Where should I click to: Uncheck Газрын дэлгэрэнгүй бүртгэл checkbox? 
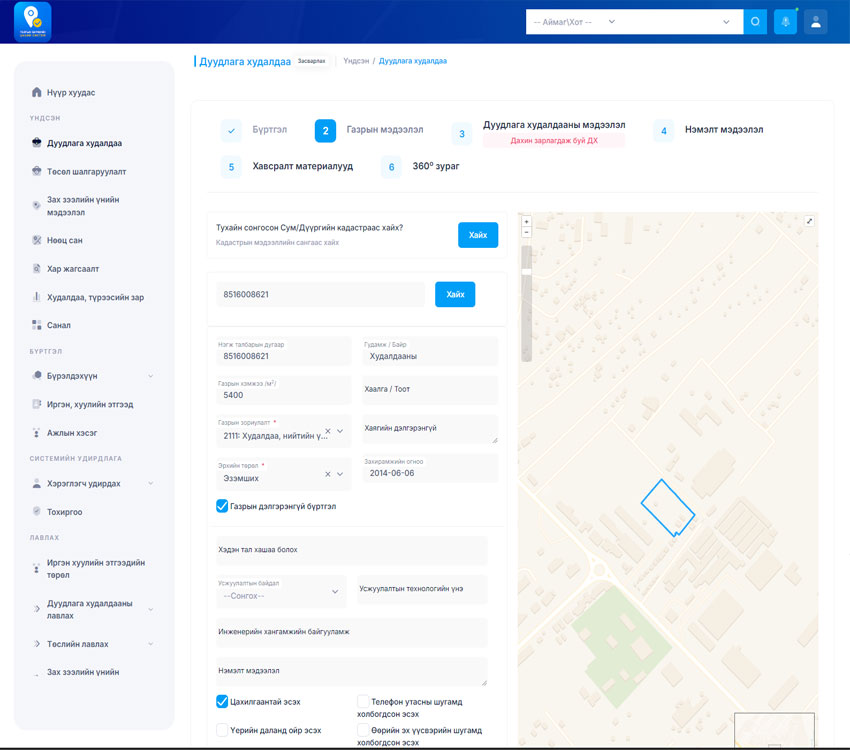[x=222, y=506]
